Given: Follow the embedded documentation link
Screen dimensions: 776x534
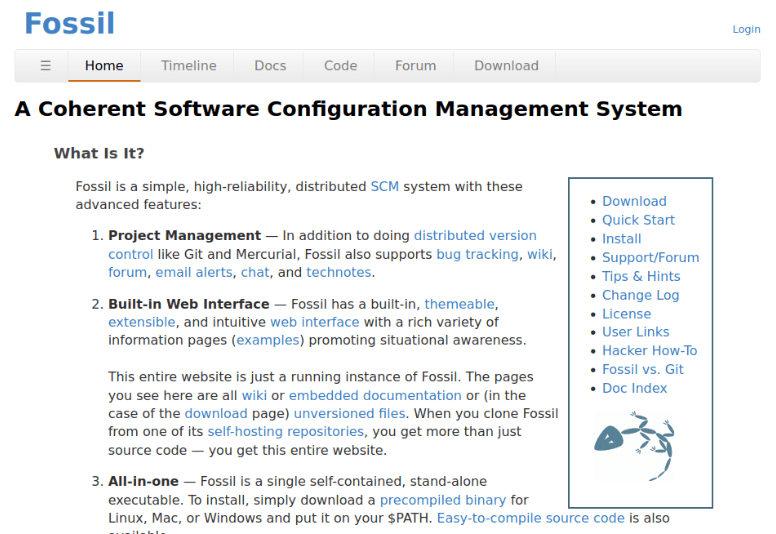Looking at the screenshot, I should (375, 395).
